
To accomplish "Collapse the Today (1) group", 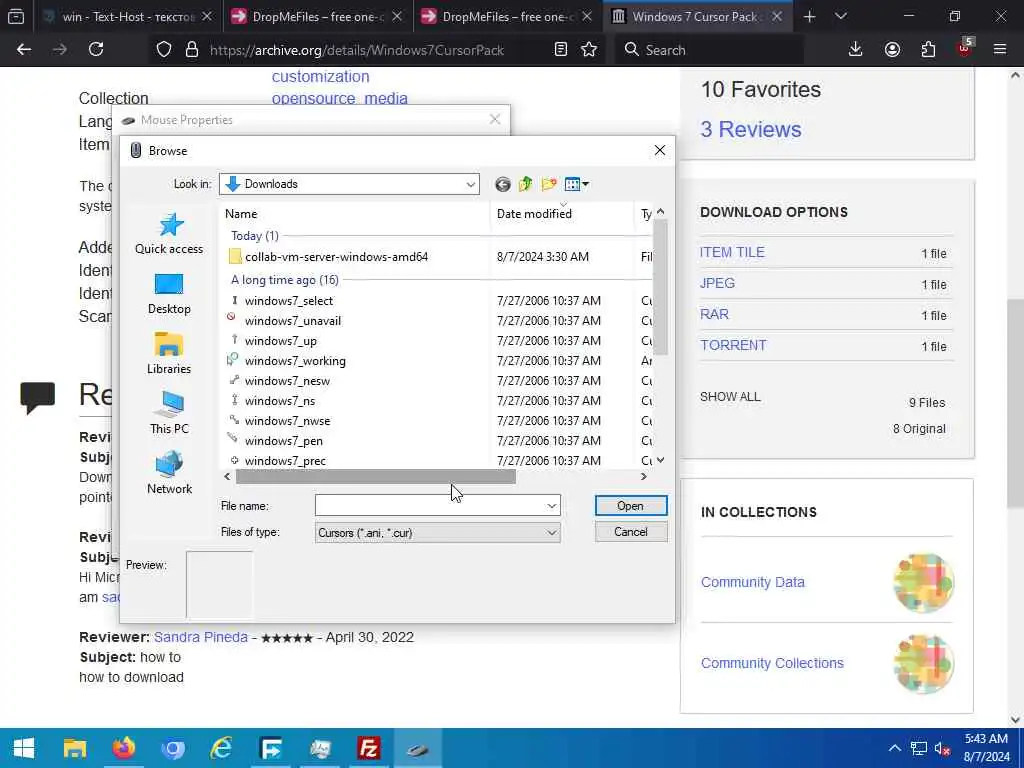I will pos(255,236).
